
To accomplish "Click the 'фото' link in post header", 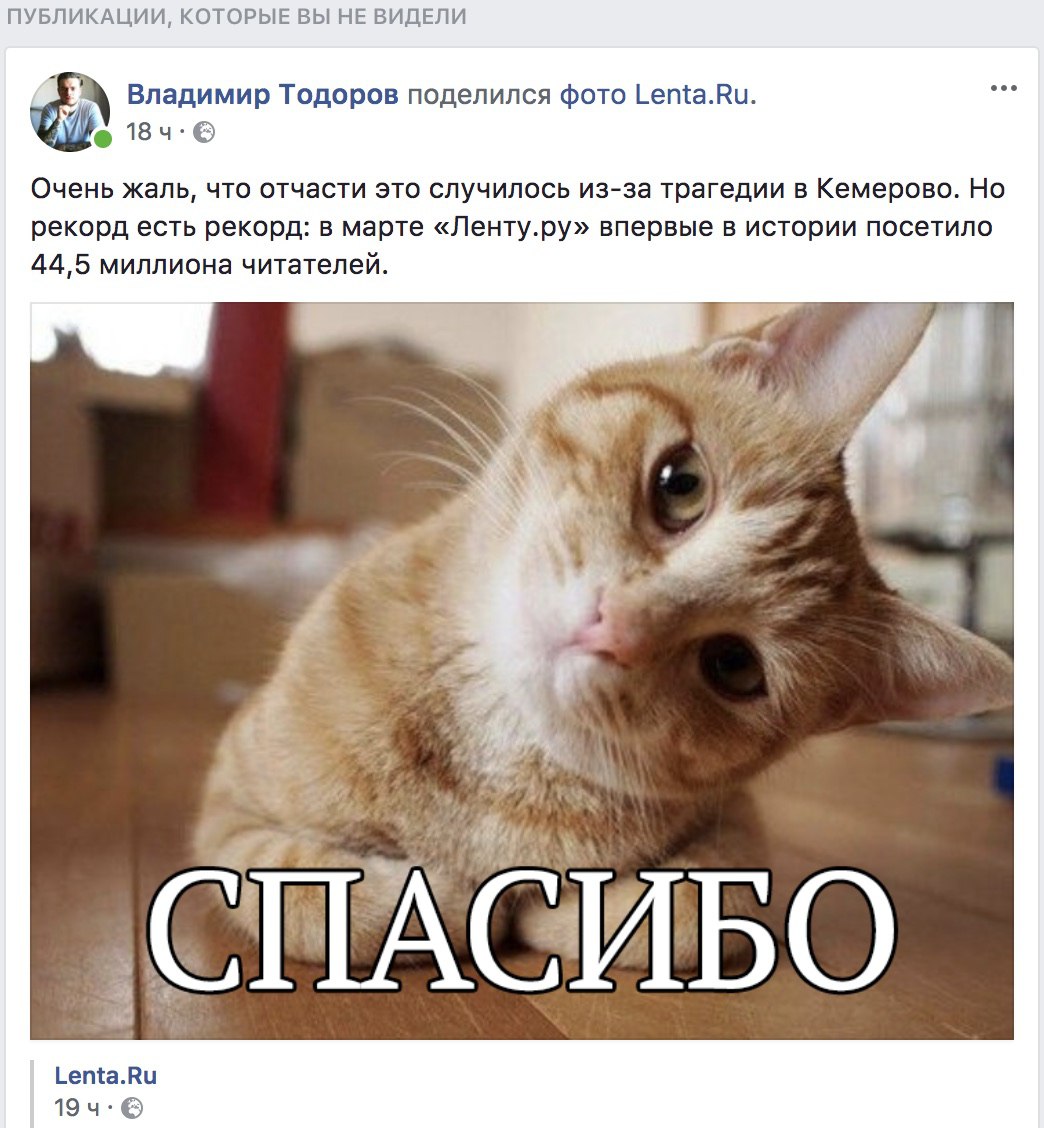I will point(592,94).
